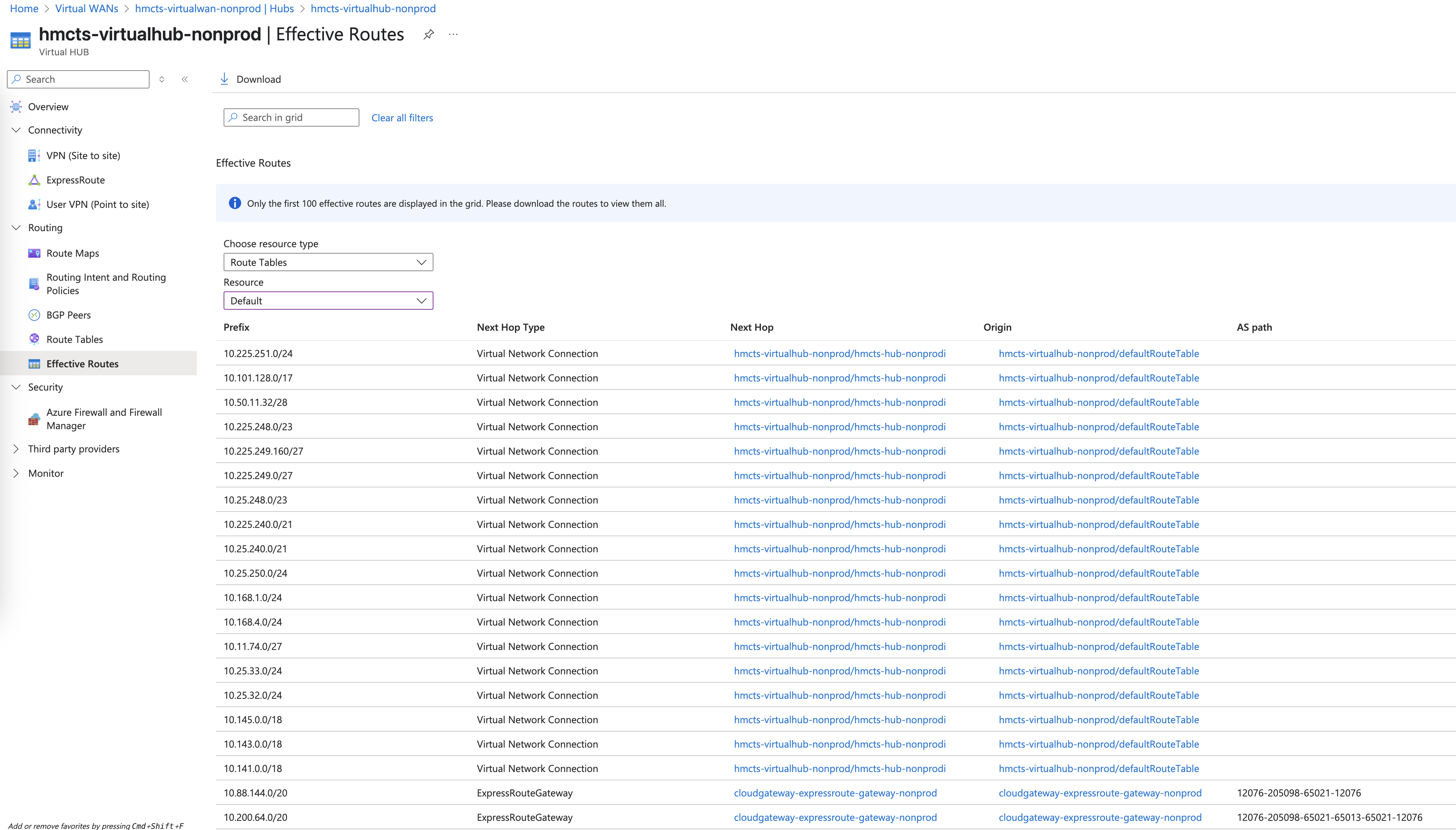This screenshot has width=1456, height=830.
Task: Click the Route Maps icon
Action: tap(34, 253)
